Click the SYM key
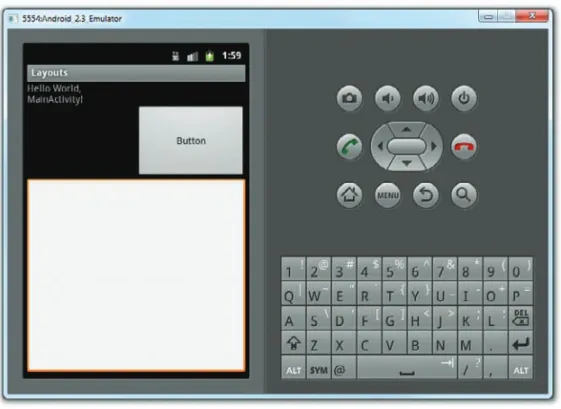The height and width of the screenshot is (409, 561). tap(319, 367)
